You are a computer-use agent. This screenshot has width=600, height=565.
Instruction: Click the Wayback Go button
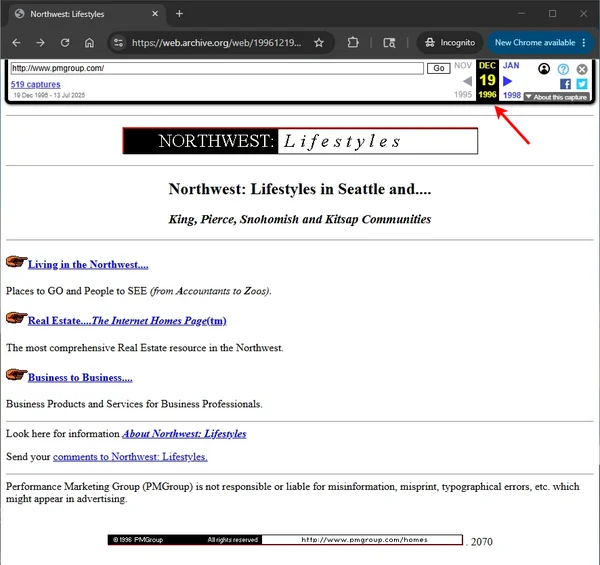[x=439, y=68]
